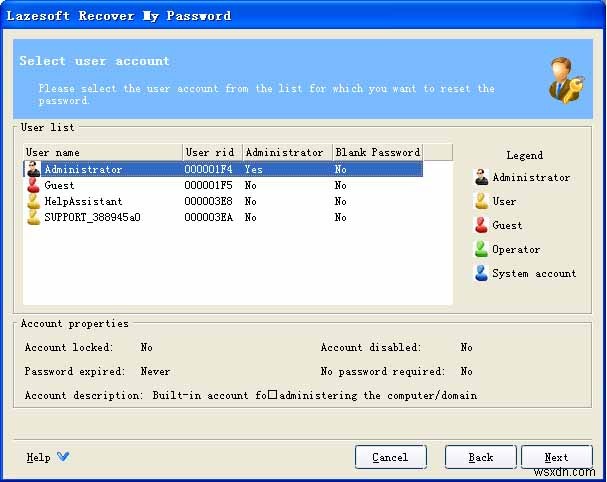This screenshot has height=482, width=607.
Task: Click the 'Operator' legend label
Action: pyautogui.click(x=516, y=249)
